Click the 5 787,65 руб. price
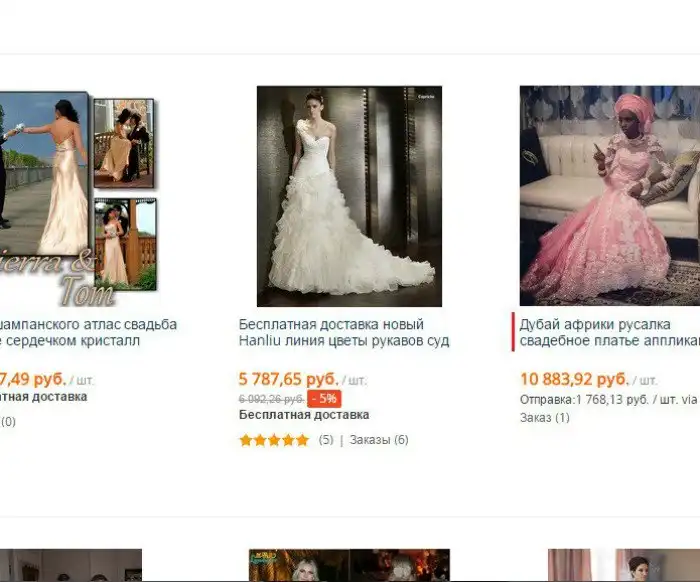The height and width of the screenshot is (582, 700). tap(289, 379)
